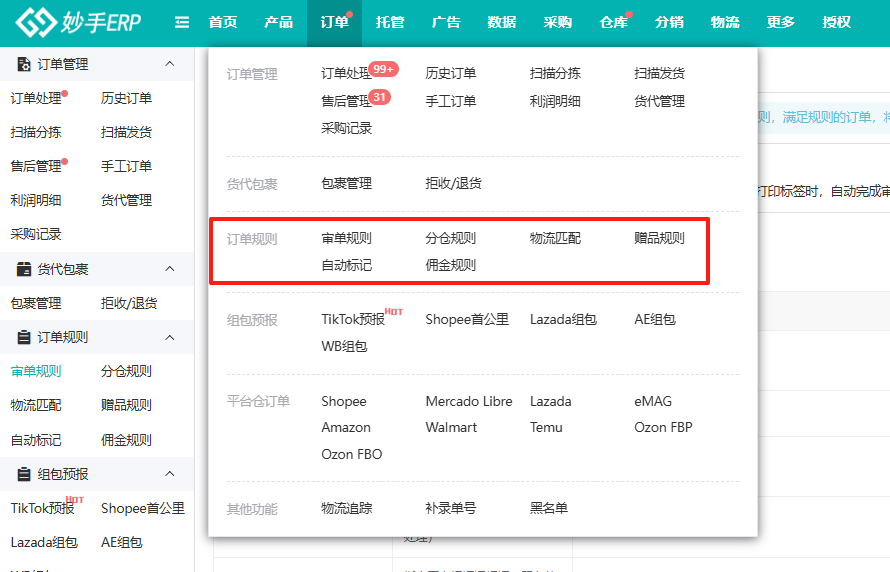Screen dimensions: 890x572
Task: Open Ozon FBO platform warehouse orders
Action: pyautogui.click(x=352, y=454)
